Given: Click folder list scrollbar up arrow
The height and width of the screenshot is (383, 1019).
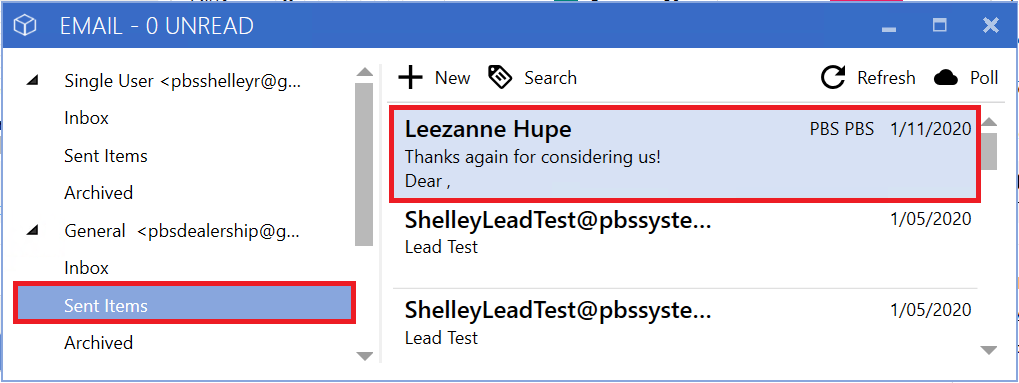Looking at the screenshot, I should 365,72.
